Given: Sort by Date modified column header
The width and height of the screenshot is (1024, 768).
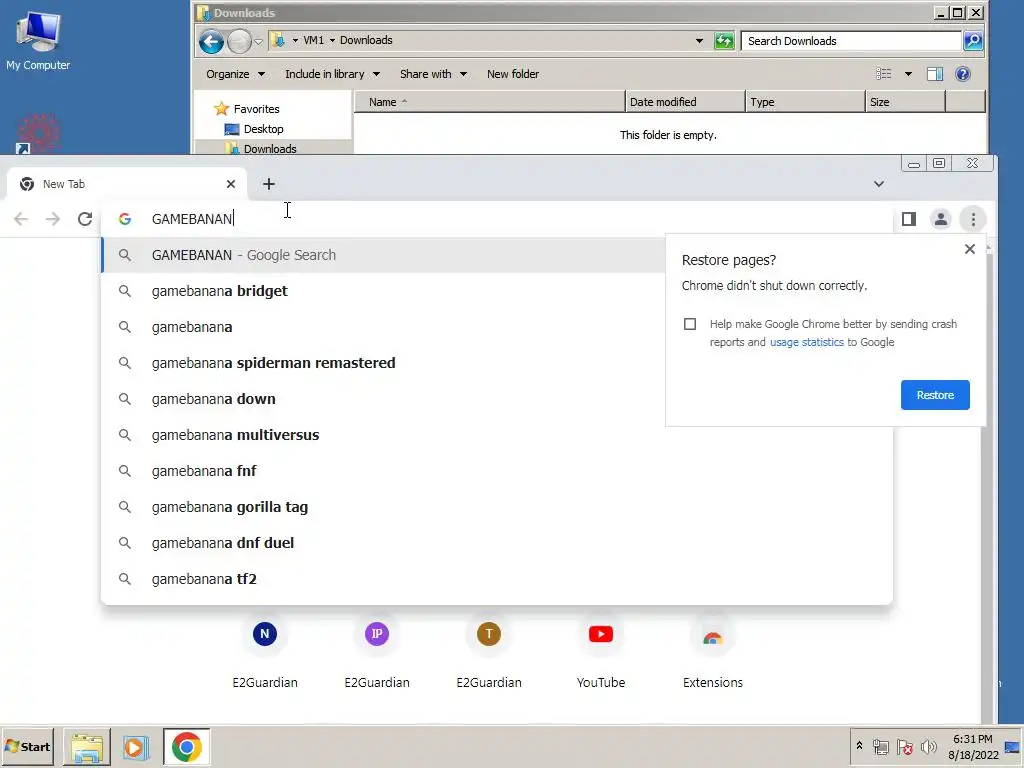Looking at the screenshot, I should [685, 102].
